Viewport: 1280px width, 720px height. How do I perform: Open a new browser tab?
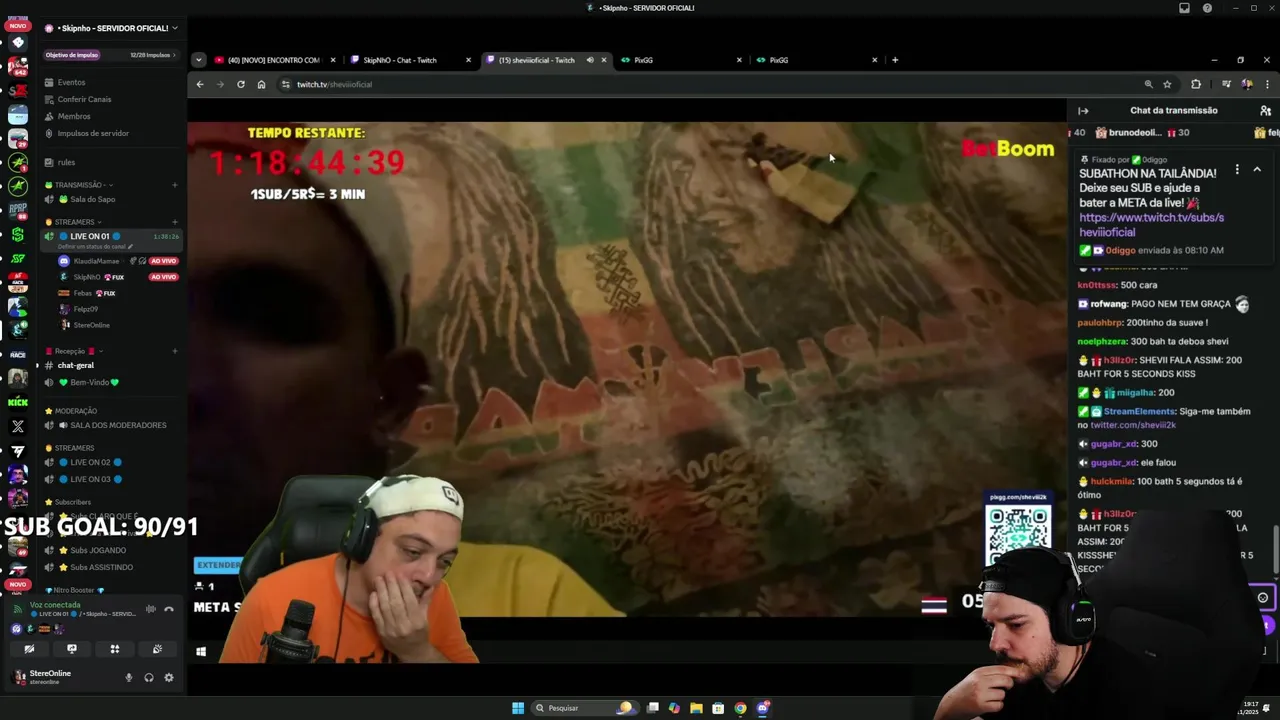[895, 60]
